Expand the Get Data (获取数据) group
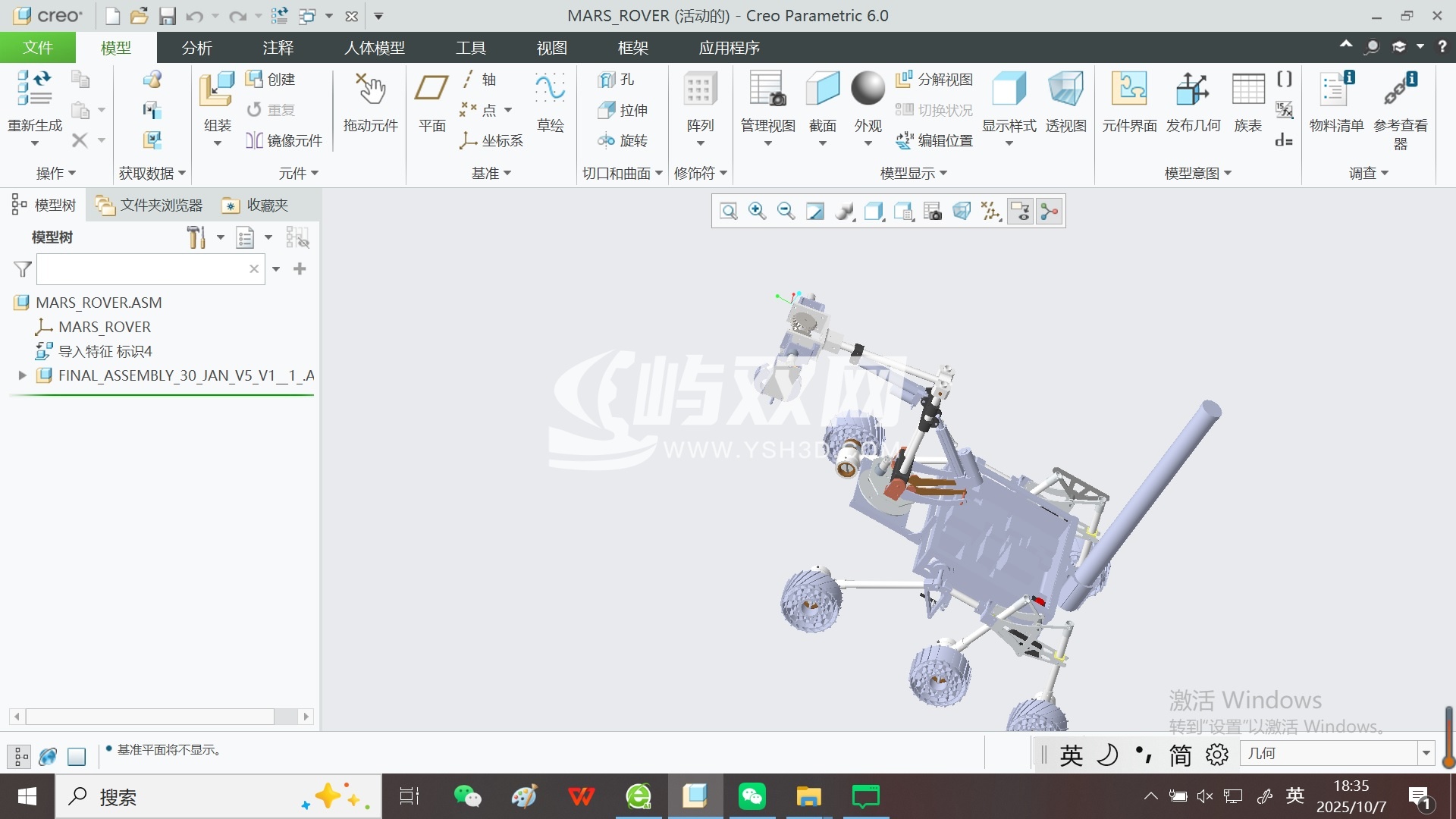 (x=152, y=174)
